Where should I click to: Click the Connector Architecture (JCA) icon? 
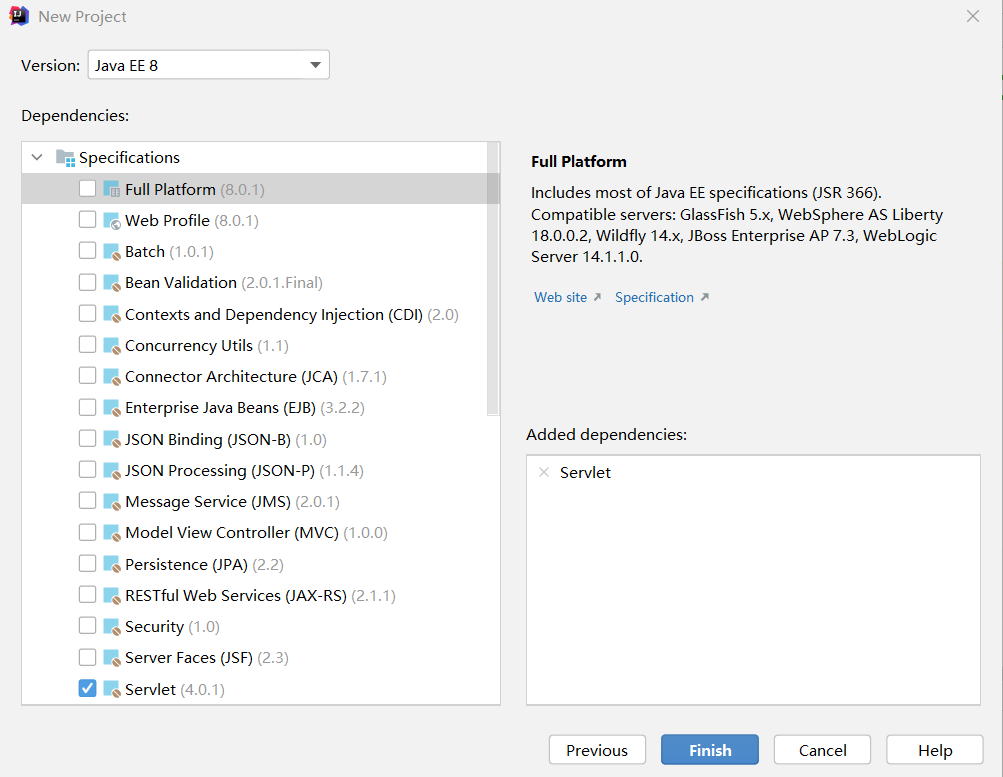[x=112, y=377]
